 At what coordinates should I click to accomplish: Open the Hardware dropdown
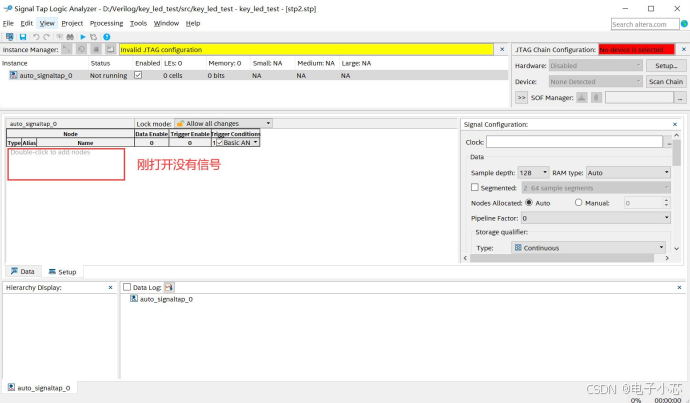(595, 66)
